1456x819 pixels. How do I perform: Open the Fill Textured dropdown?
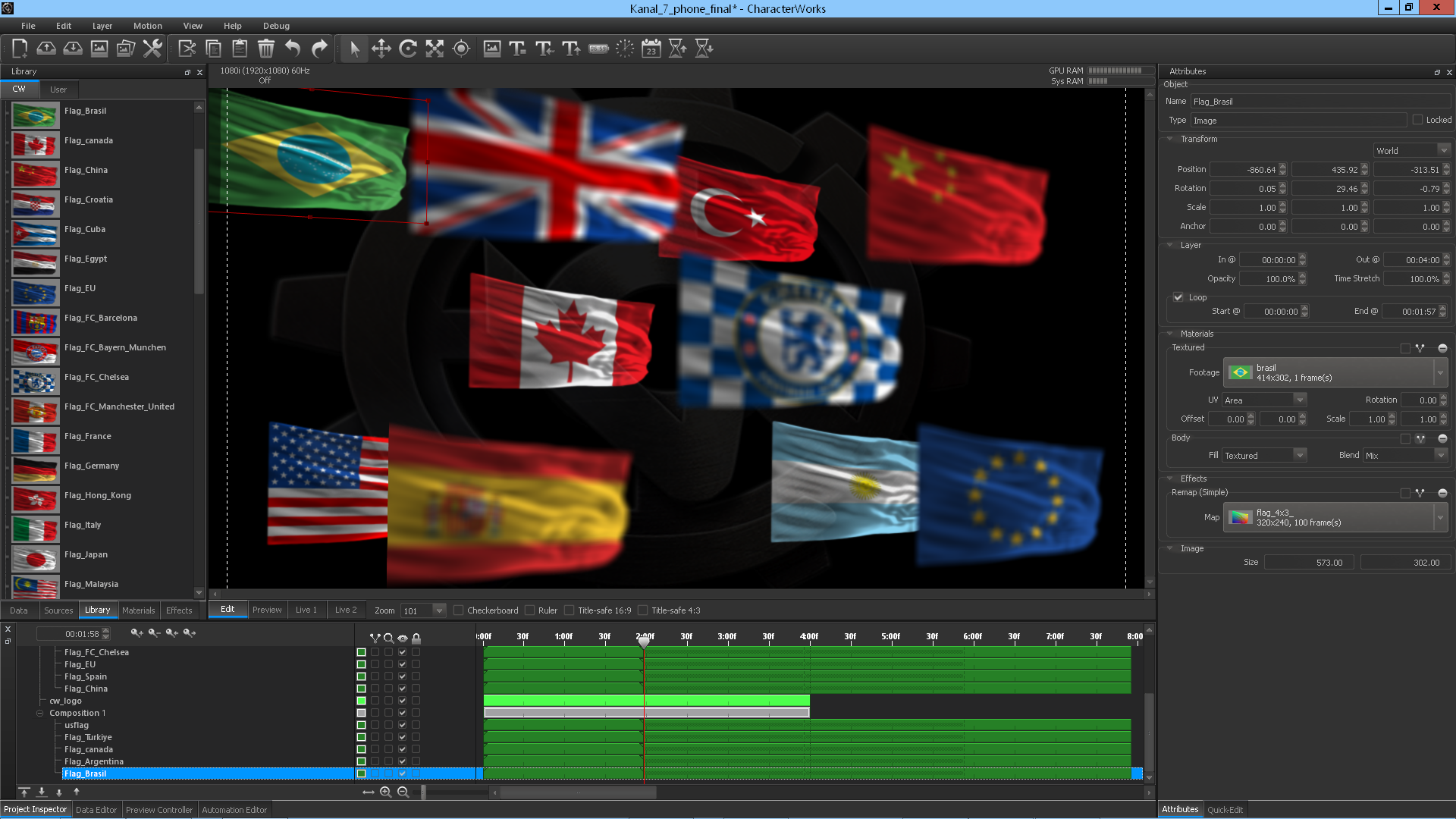(1264, 456)
